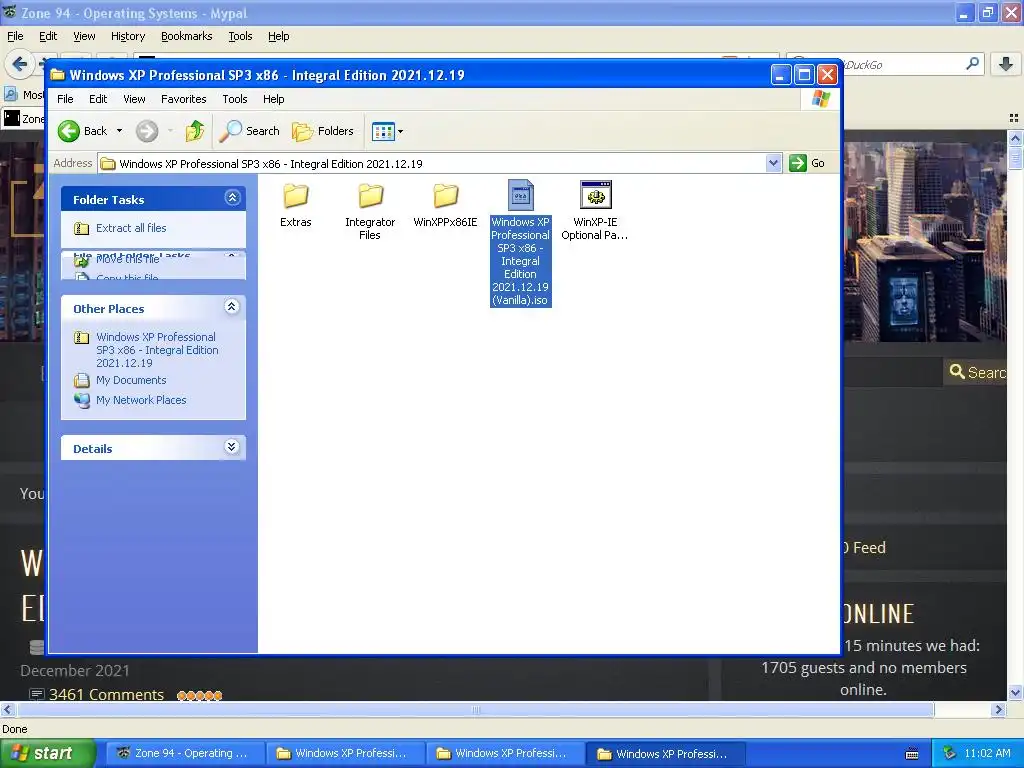
Task: Click the Mypal back arrow
Action: pos(20,64)
